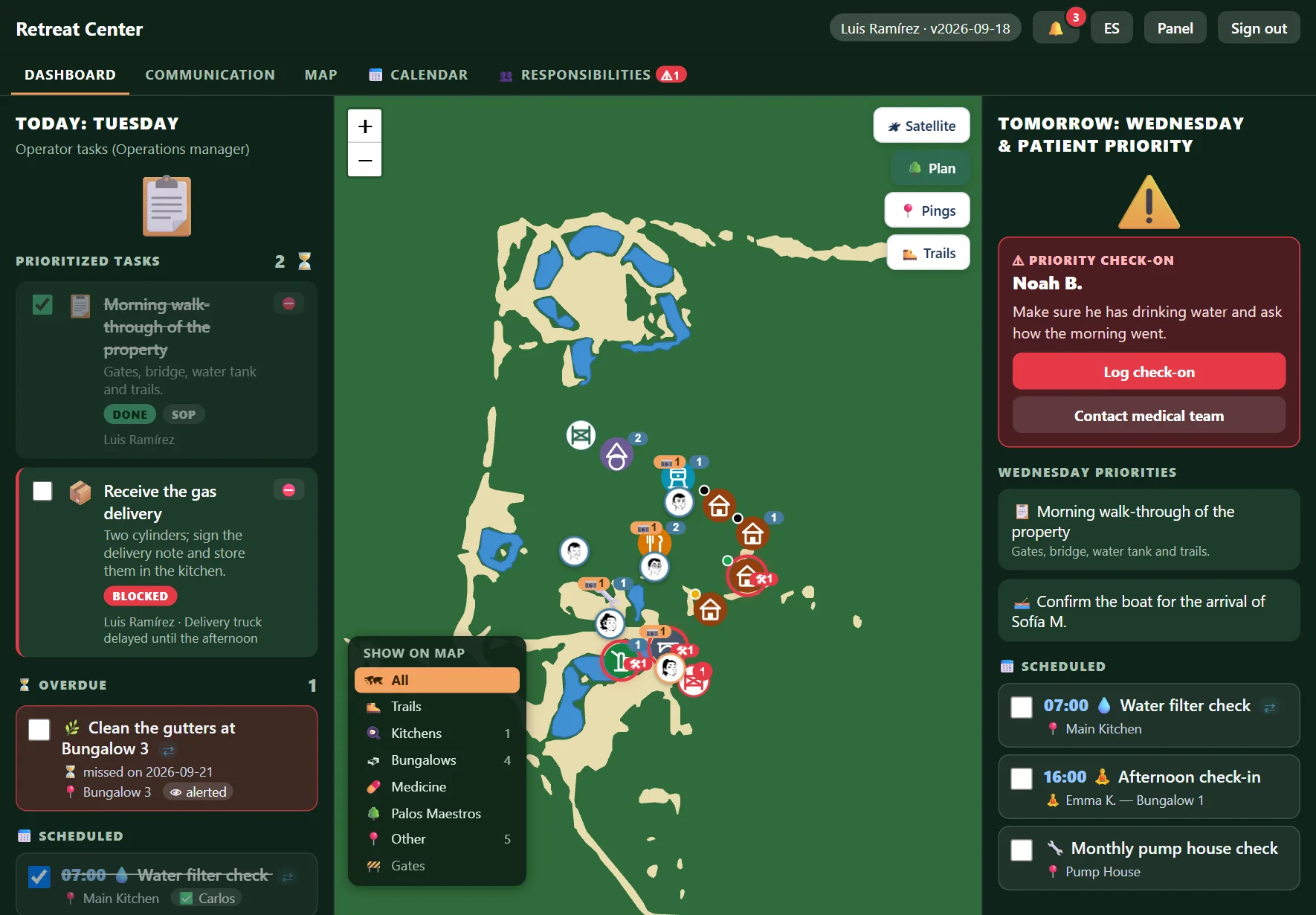The image size is (1316, 915).
Task: Check tomorrow's 07:00 Water filter check
Action: coord(1022,707)
